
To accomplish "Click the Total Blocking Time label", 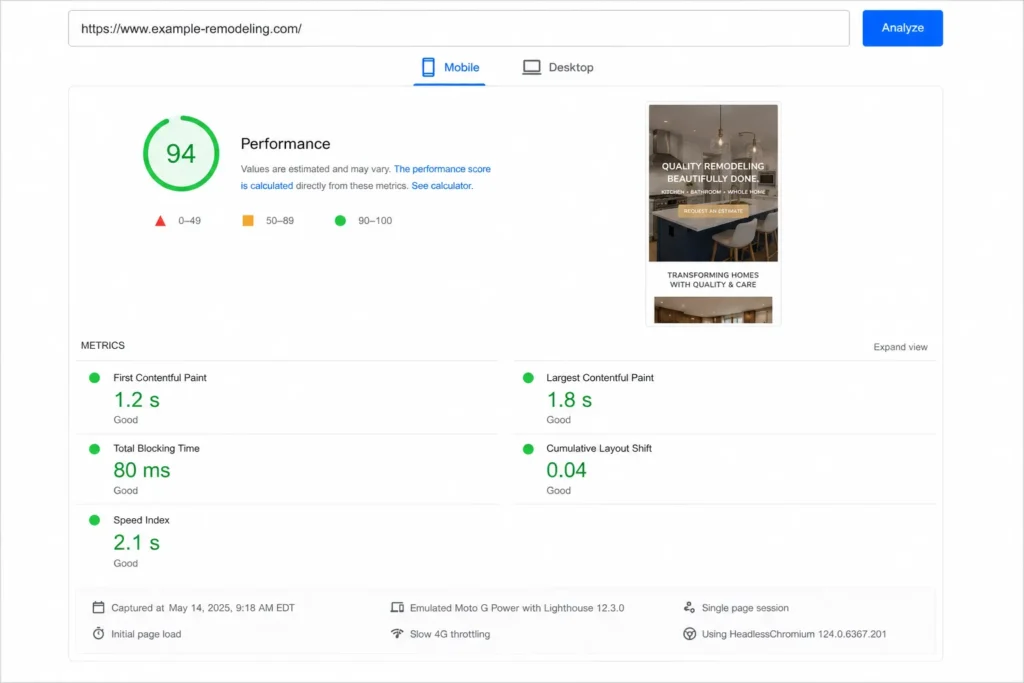I will pos(157,448).
